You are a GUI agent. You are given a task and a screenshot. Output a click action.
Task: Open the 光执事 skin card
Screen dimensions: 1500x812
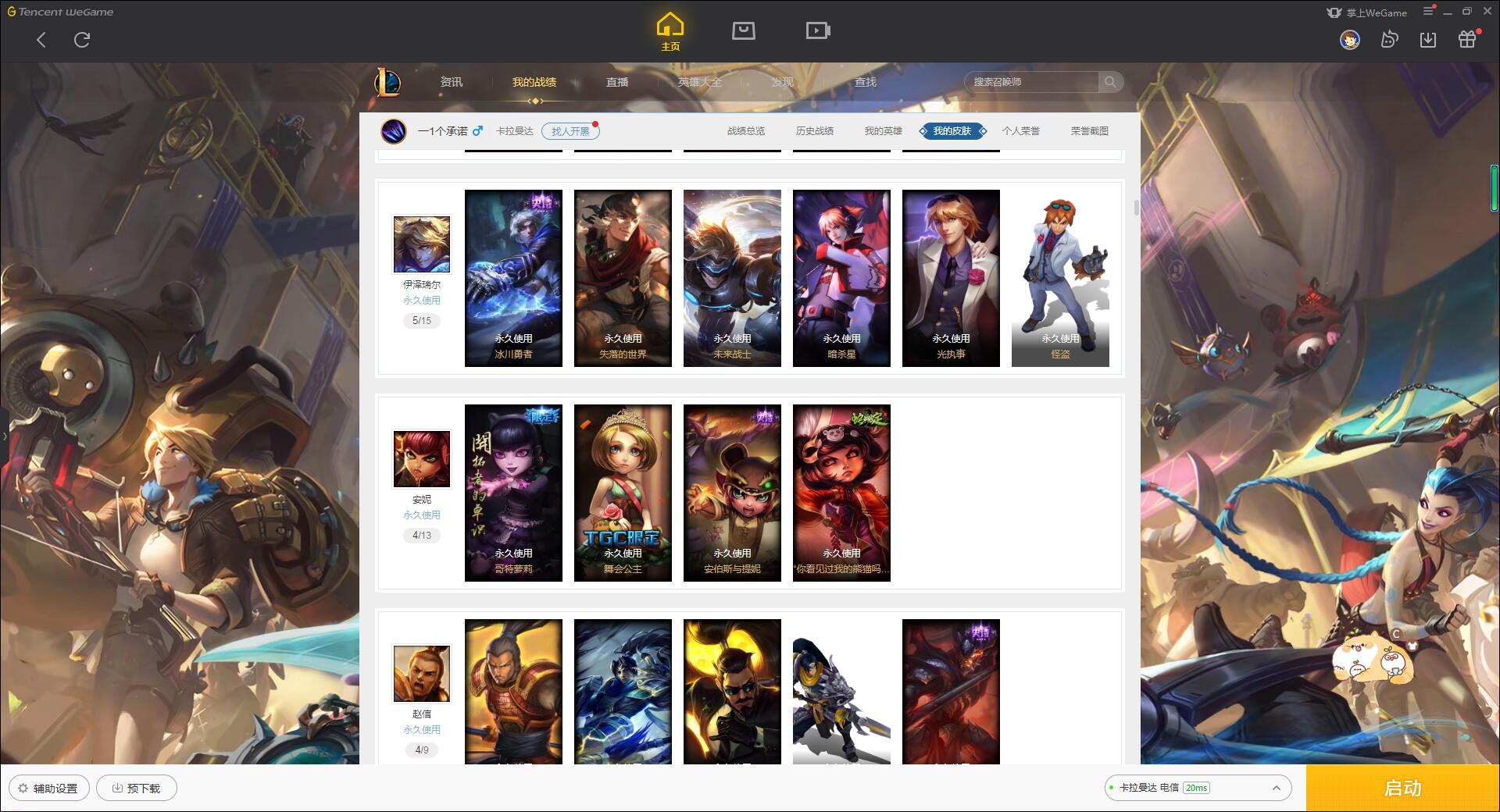[951, 278]
